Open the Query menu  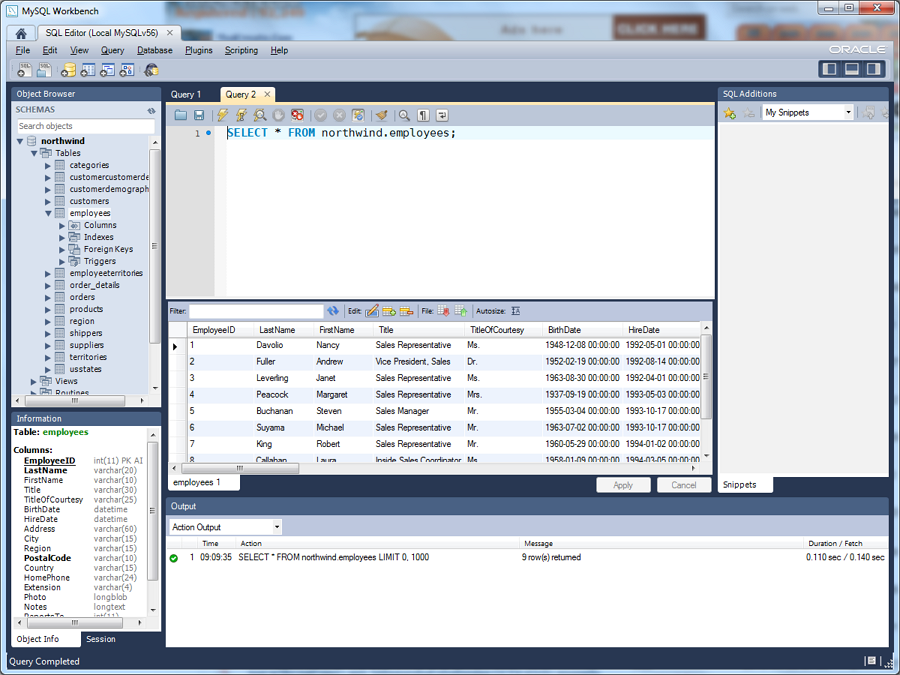(x=112, y=51)
